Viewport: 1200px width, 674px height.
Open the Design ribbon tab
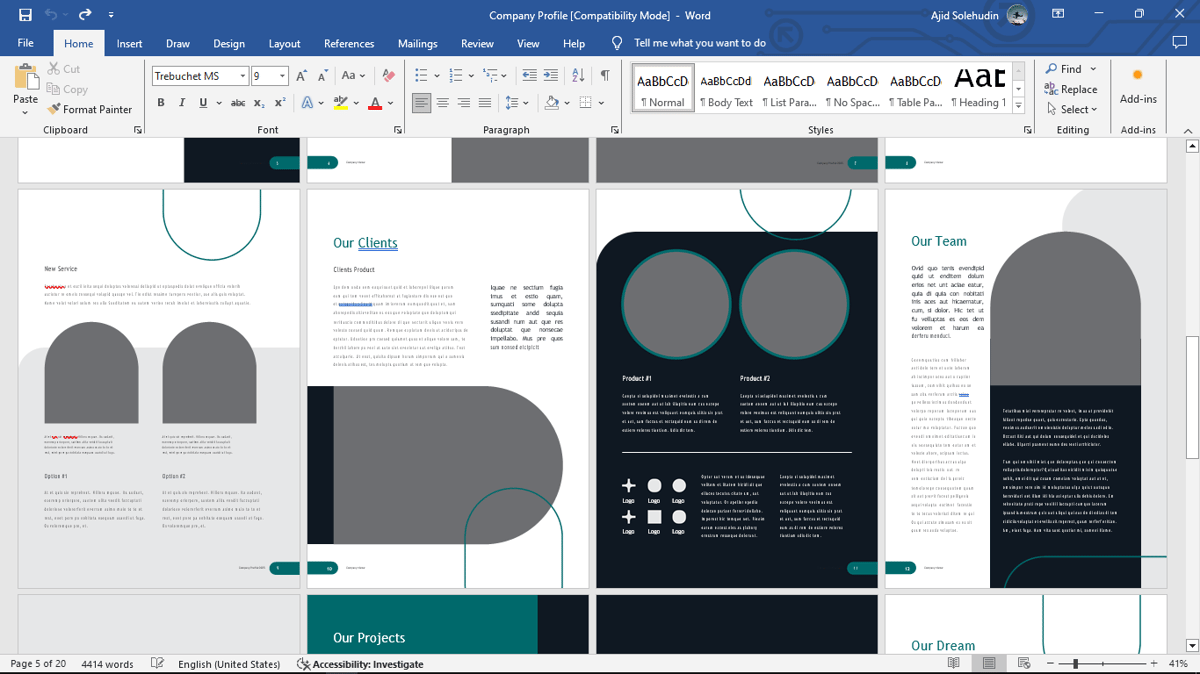pos(229,43)
